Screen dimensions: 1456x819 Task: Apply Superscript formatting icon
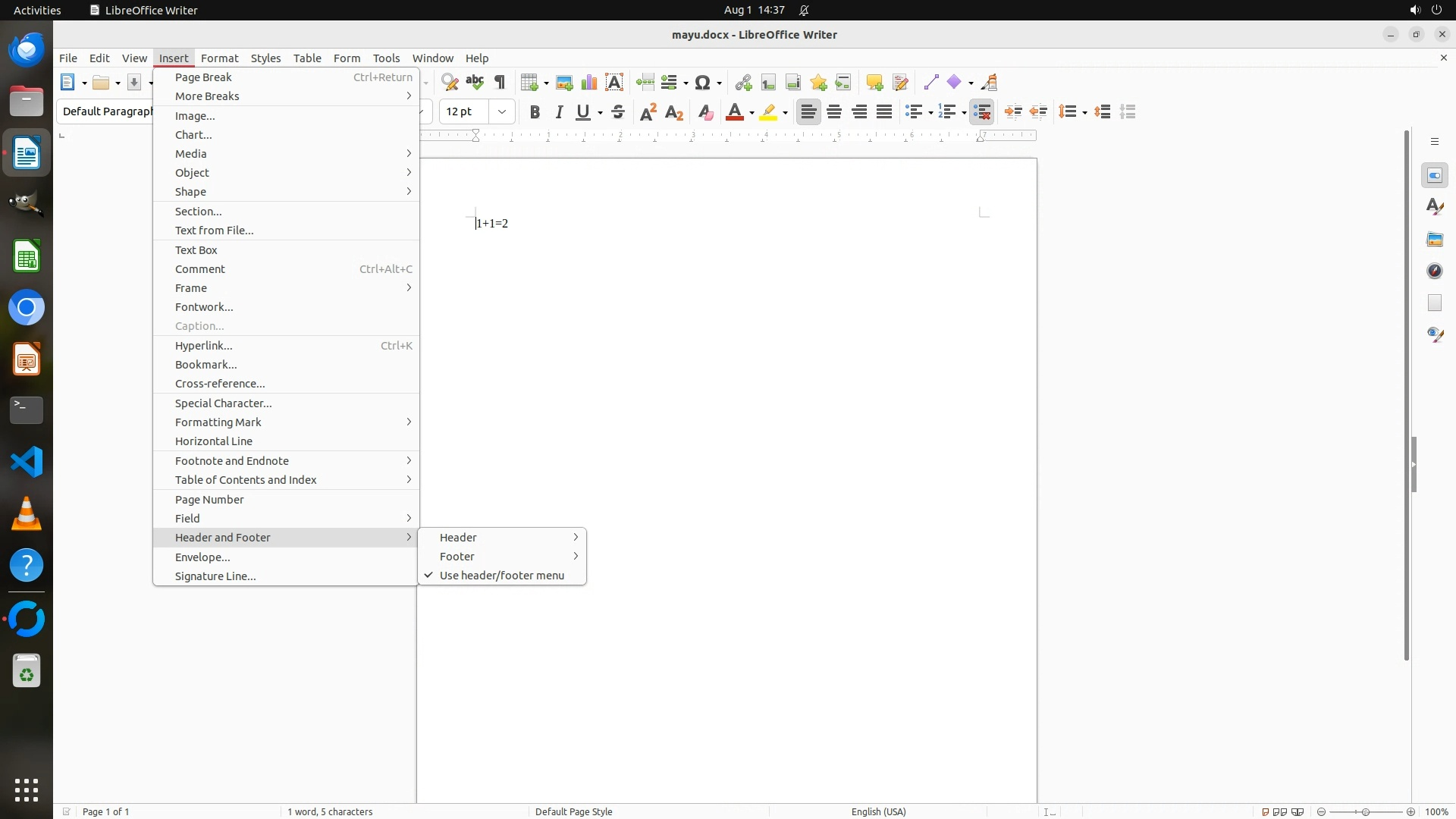(648, 112)
